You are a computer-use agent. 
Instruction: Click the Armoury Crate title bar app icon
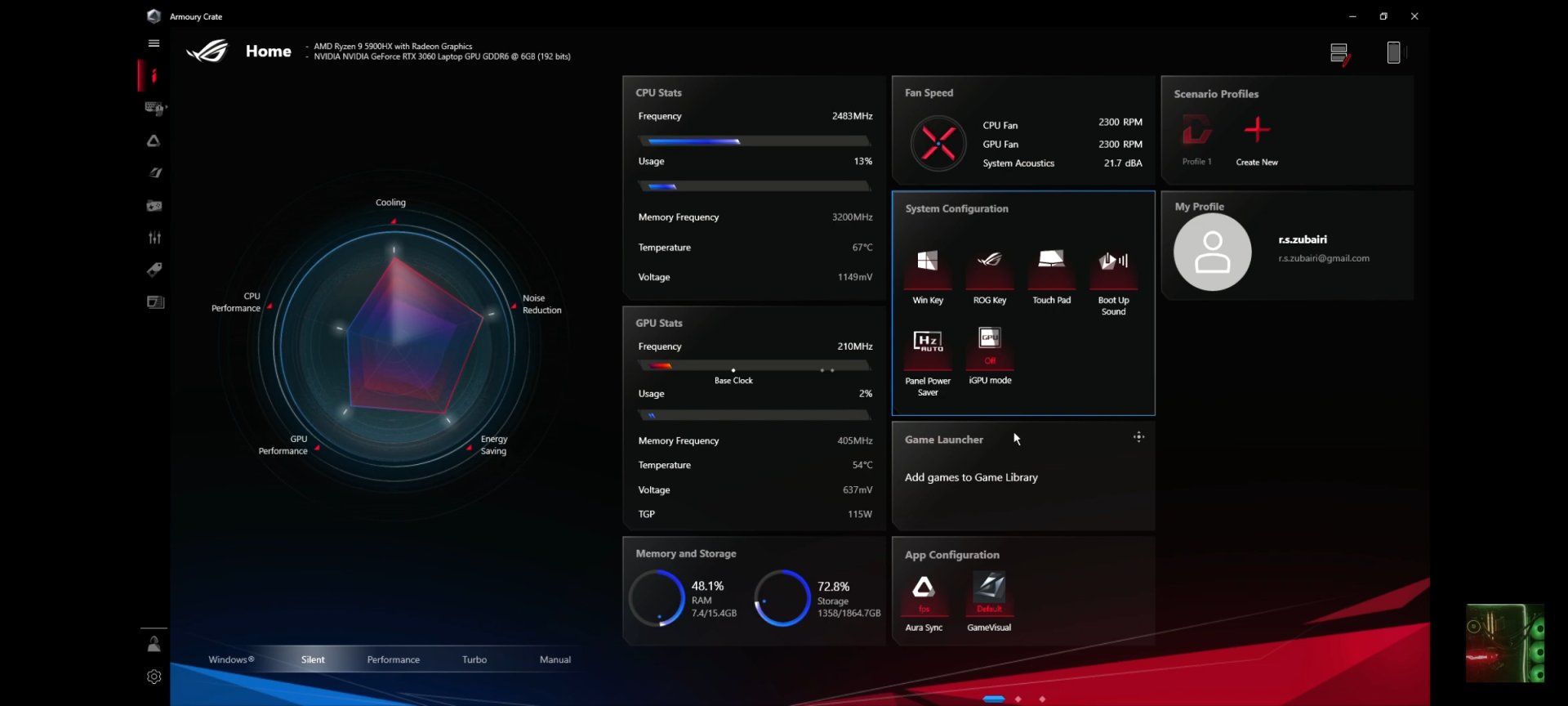point(154,16)
